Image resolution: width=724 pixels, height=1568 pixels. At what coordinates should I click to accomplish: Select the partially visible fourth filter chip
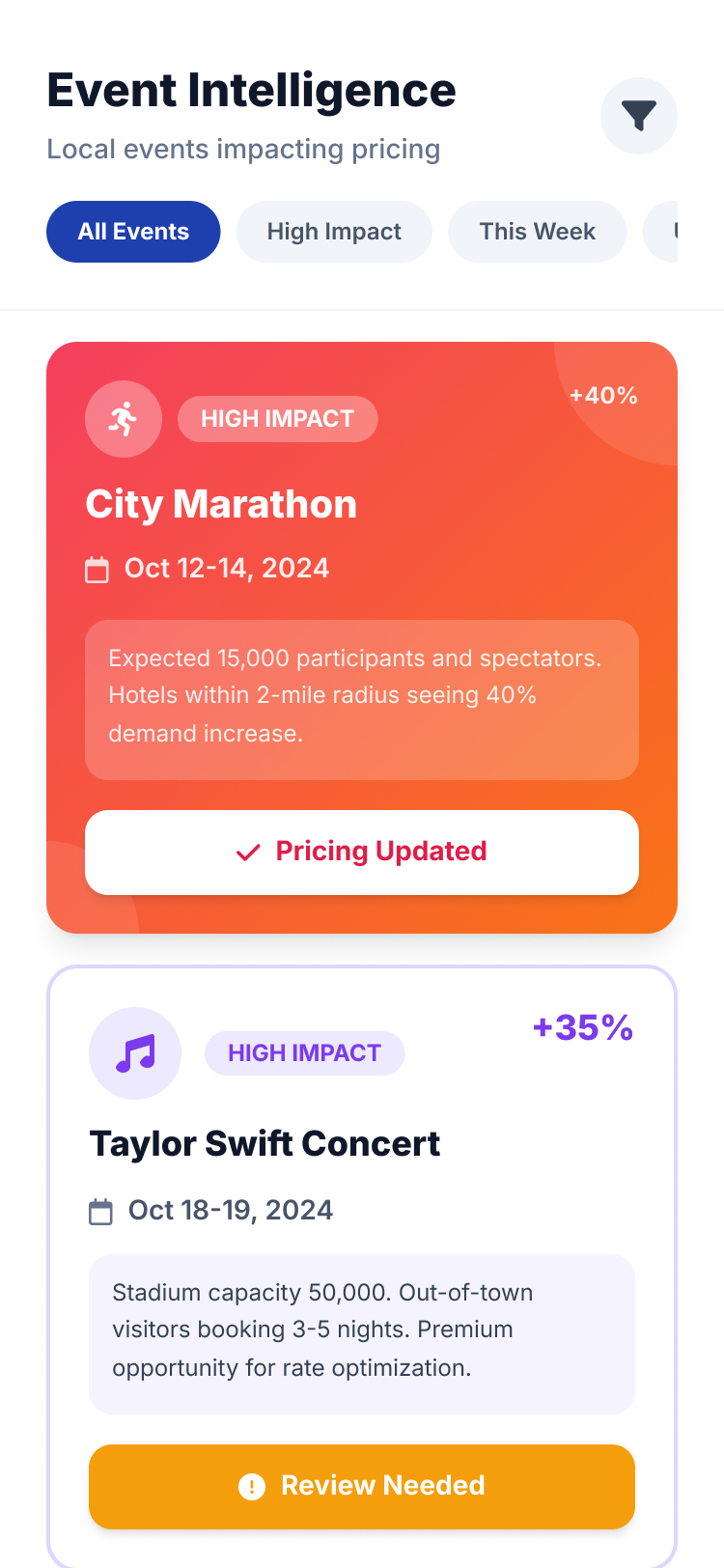point(663,232)
